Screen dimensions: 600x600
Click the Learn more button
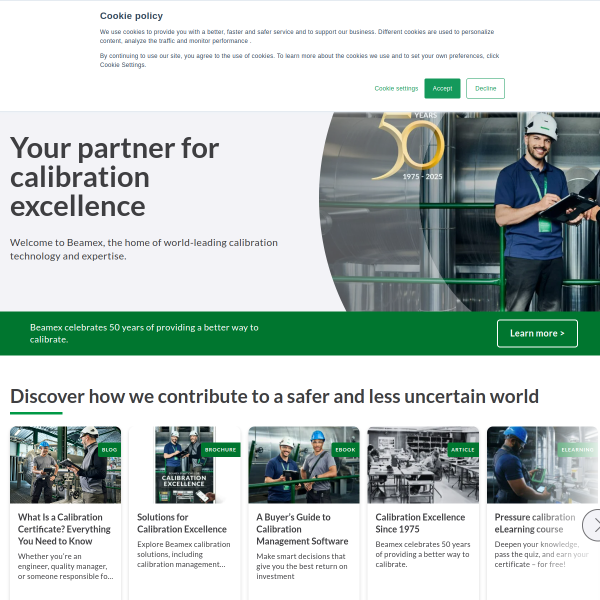(x=537, y=333)
